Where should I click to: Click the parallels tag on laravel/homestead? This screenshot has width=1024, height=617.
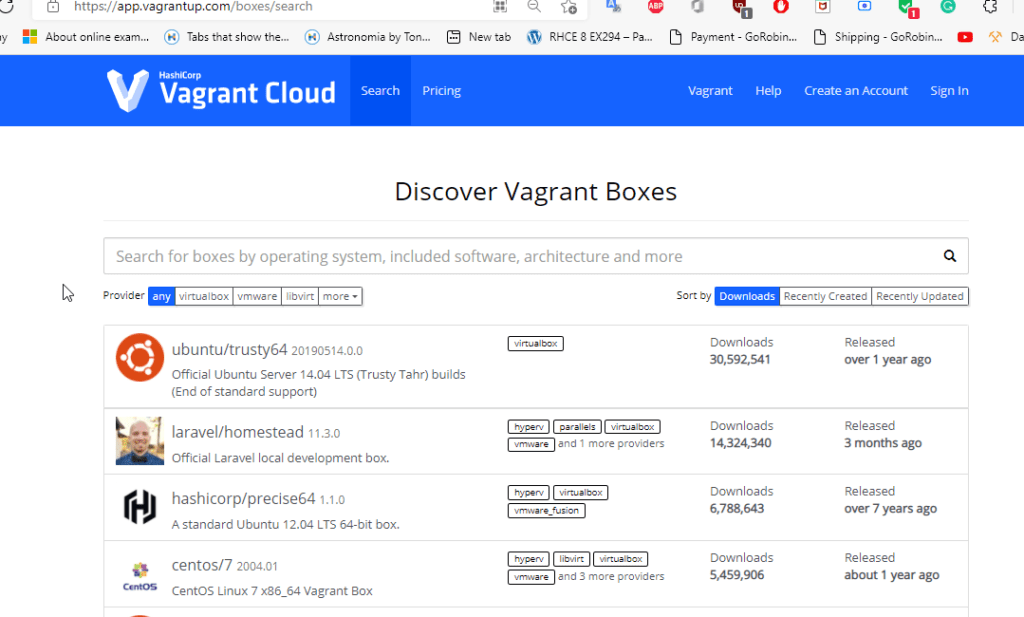tap(577, 427)
